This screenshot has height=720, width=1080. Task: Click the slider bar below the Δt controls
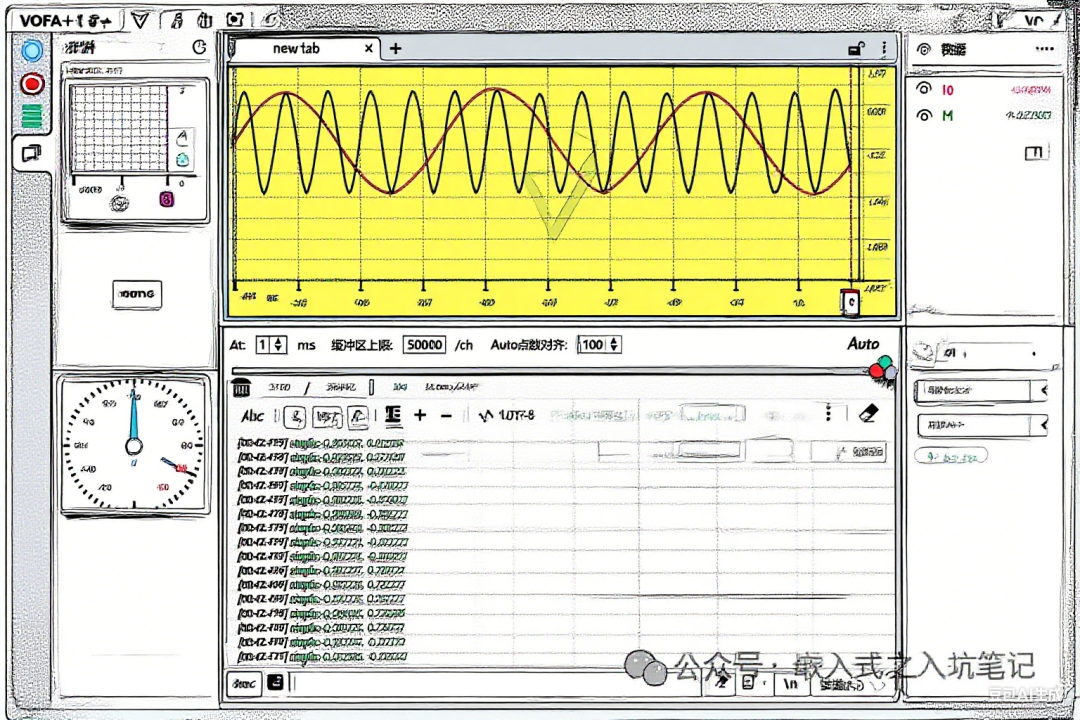point(551,371)
